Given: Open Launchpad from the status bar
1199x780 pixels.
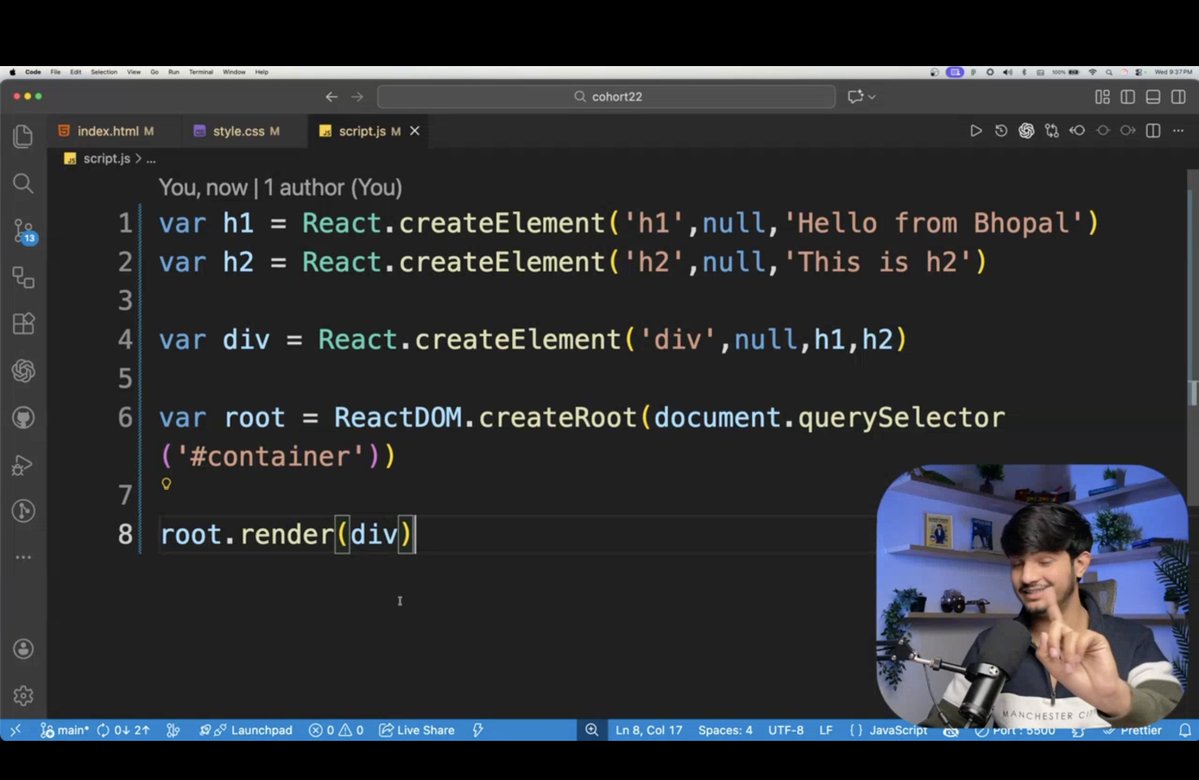Looking at the screenshot, I should [245, 730].
